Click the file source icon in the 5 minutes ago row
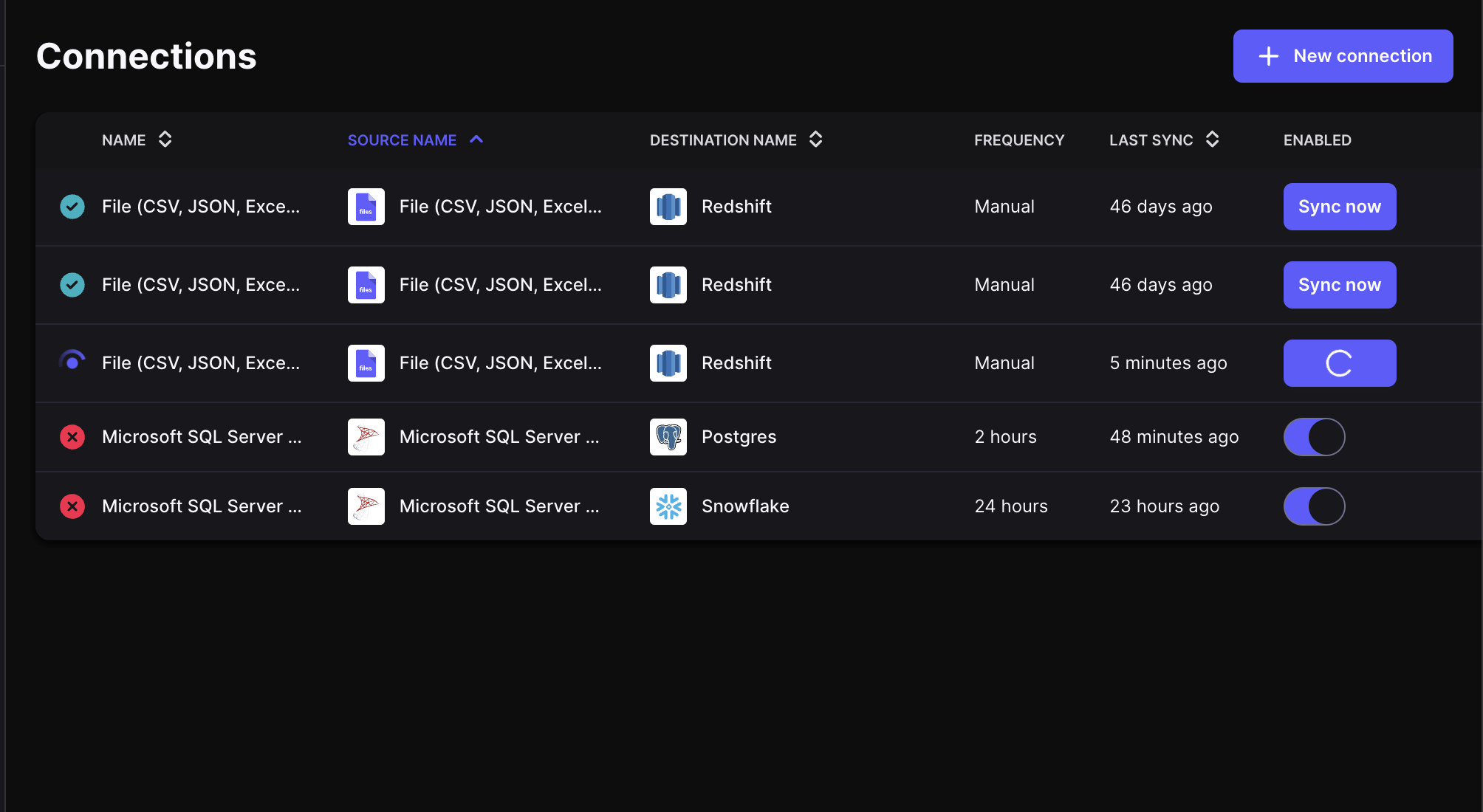The height and width of the screenshot is (812, 1483). pos(366,363)
